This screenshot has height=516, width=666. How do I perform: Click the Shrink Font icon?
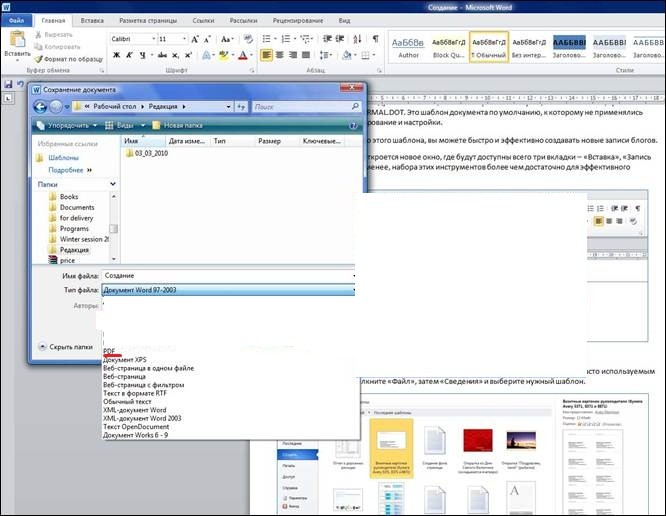click(x=207, y=39)
